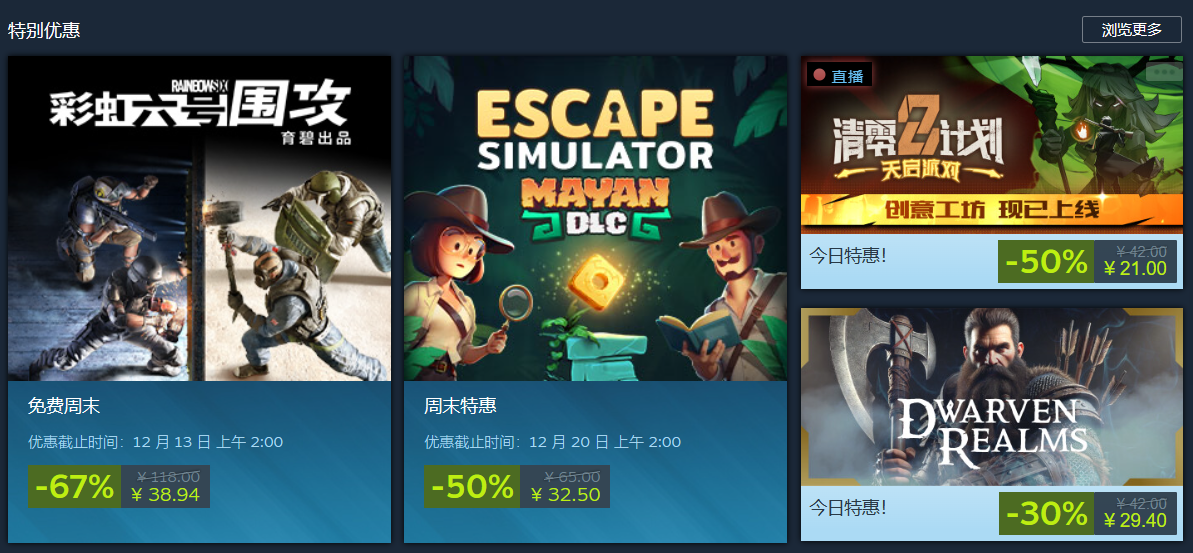Click the 周末特惠 label under Escape Simulator

(x=460, y=406)
